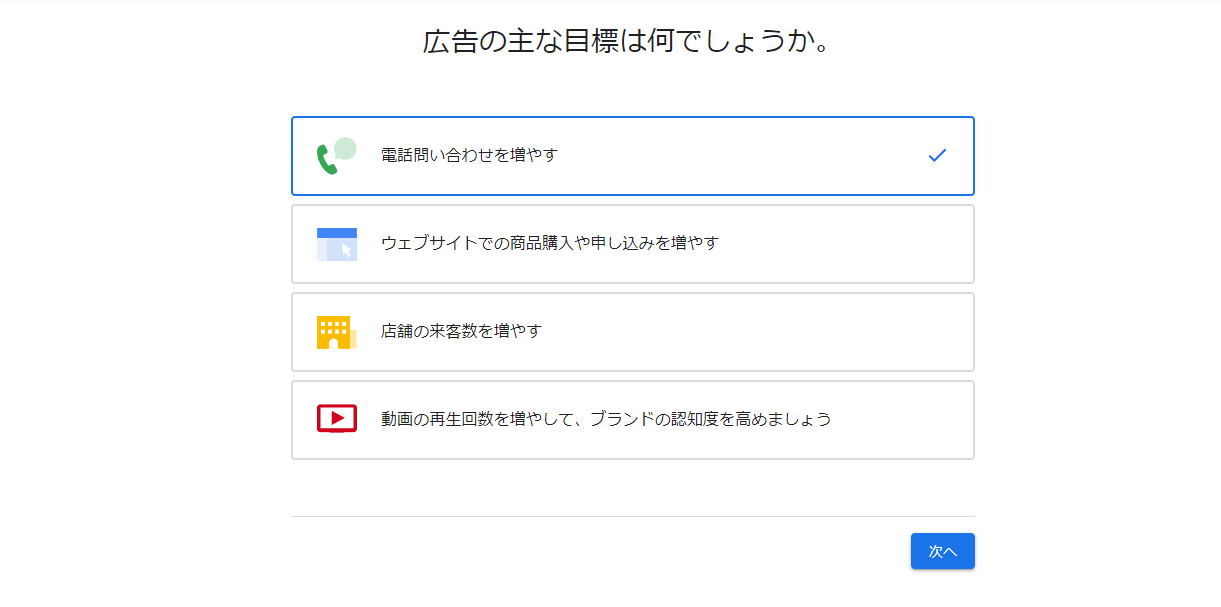Click the cursor arrow inside the website icon
Image resolution: width=1221 pixels, height=607 pixels.
(x=346, y=250)
